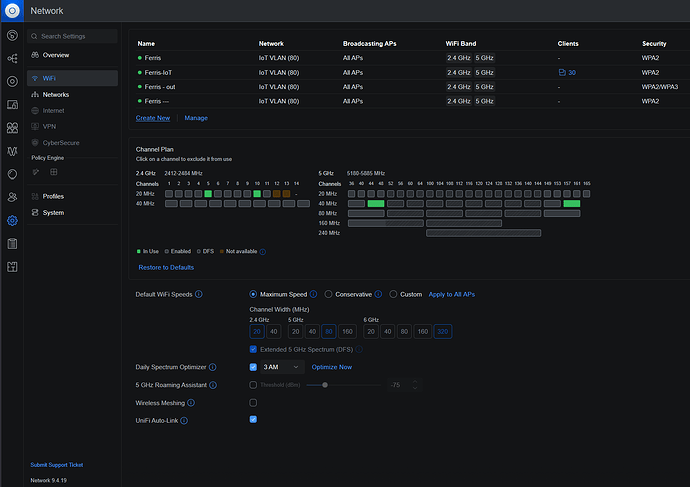Open the Networks settings menu item
The width and height of the screenshot is (690, 487).
(x=55, y=94)
